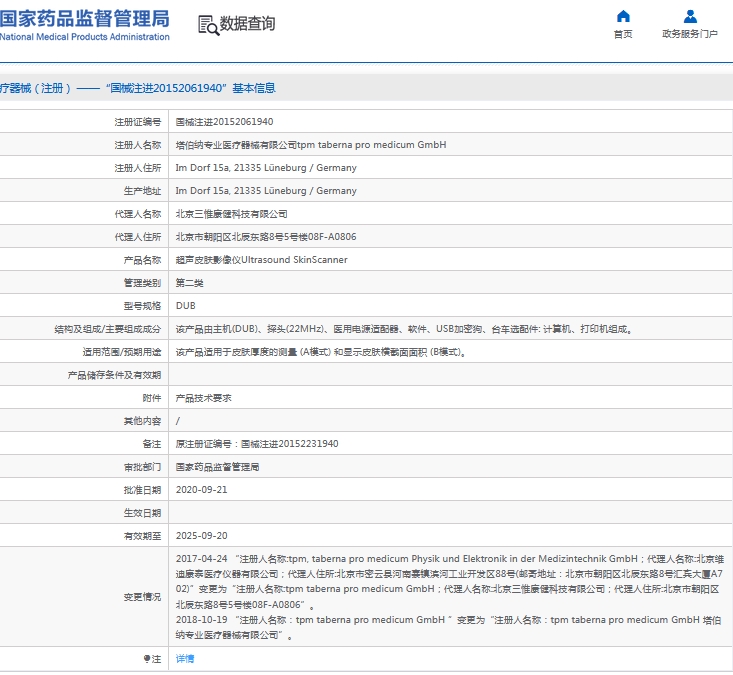Open the 首页 home icon
Screen dimensions: 733x675
point(623,16)
